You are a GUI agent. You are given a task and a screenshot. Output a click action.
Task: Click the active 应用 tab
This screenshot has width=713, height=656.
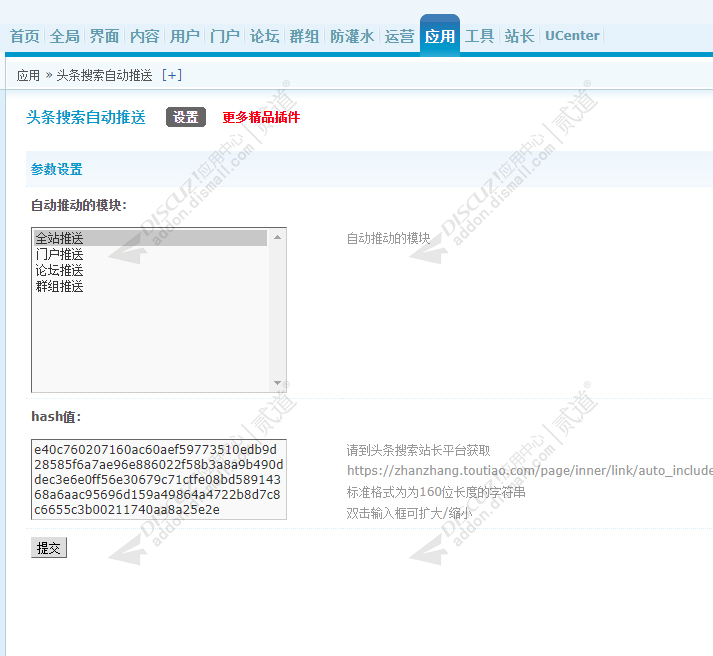click(x=440, y=36)
